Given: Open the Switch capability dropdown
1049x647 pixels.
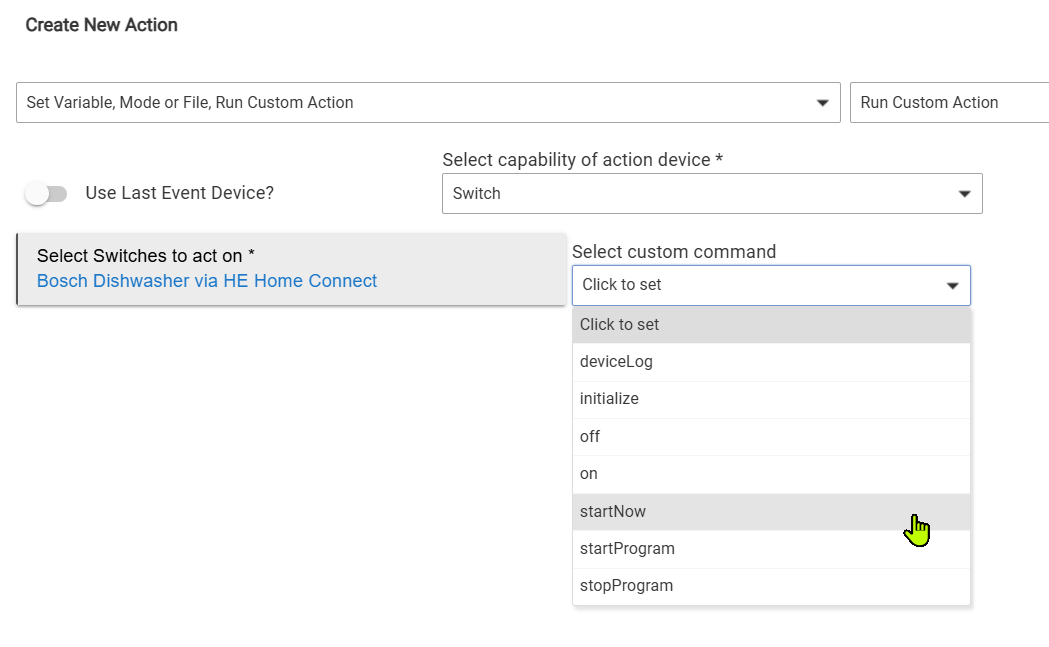Looking at the screenshot, I should point(700,194).
